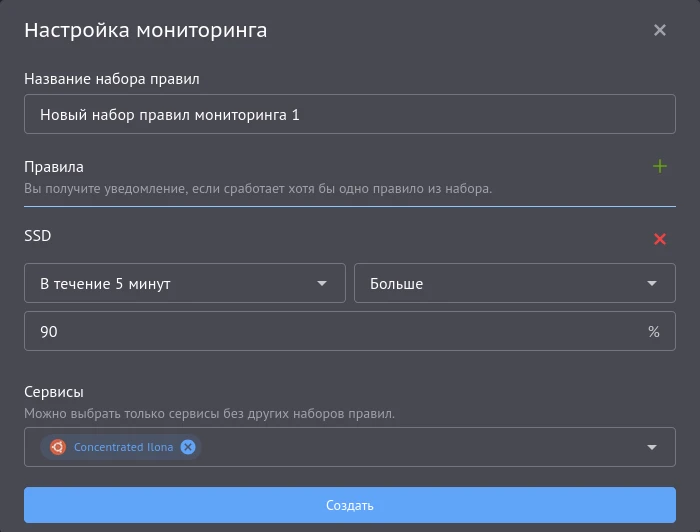Click the percent sign in threshold field
The height and width of the screenshot is (532, 700).
[x=654, y=331]
